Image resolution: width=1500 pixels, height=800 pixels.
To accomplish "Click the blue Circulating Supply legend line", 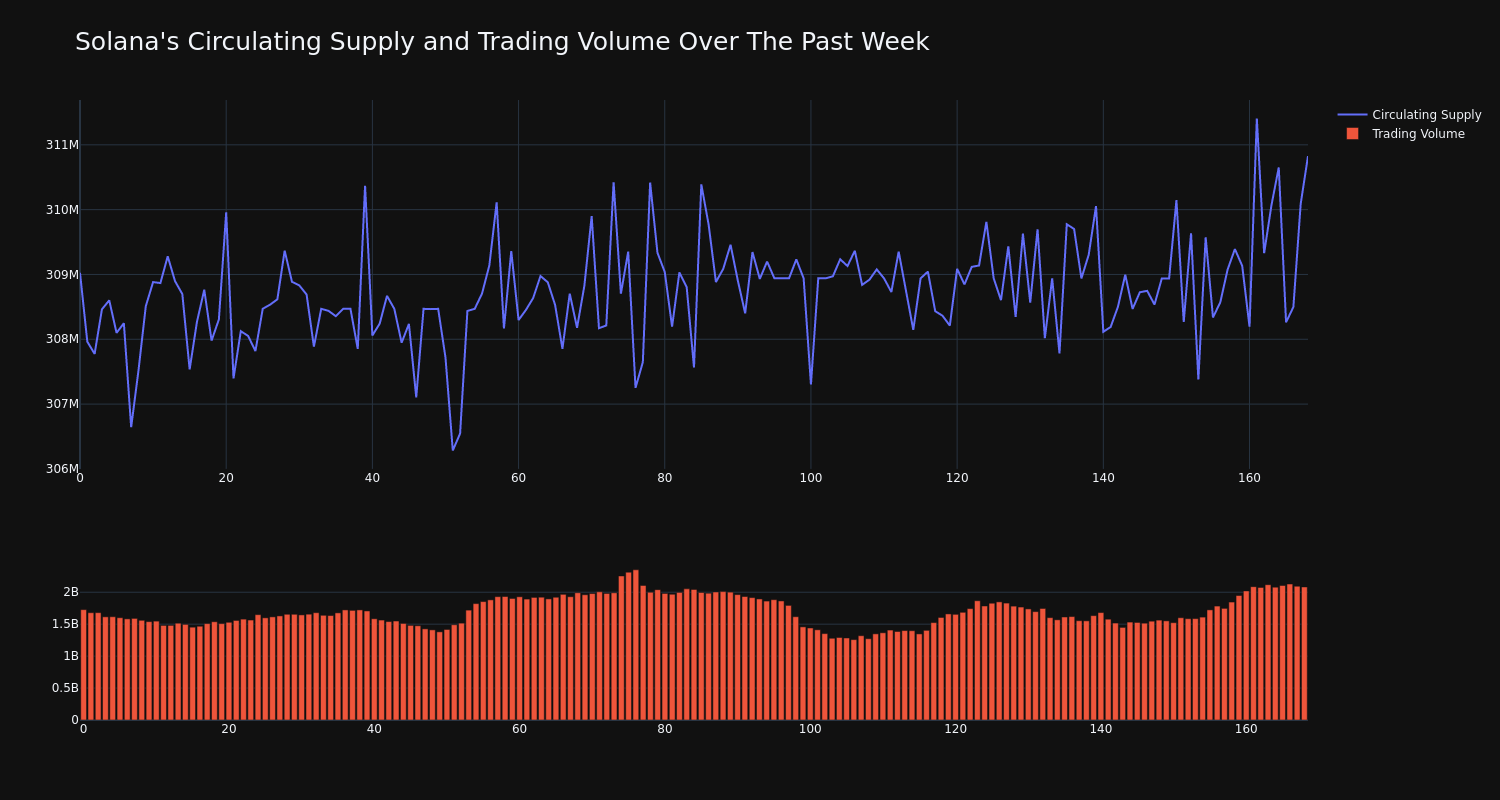I will (1352, 115).
